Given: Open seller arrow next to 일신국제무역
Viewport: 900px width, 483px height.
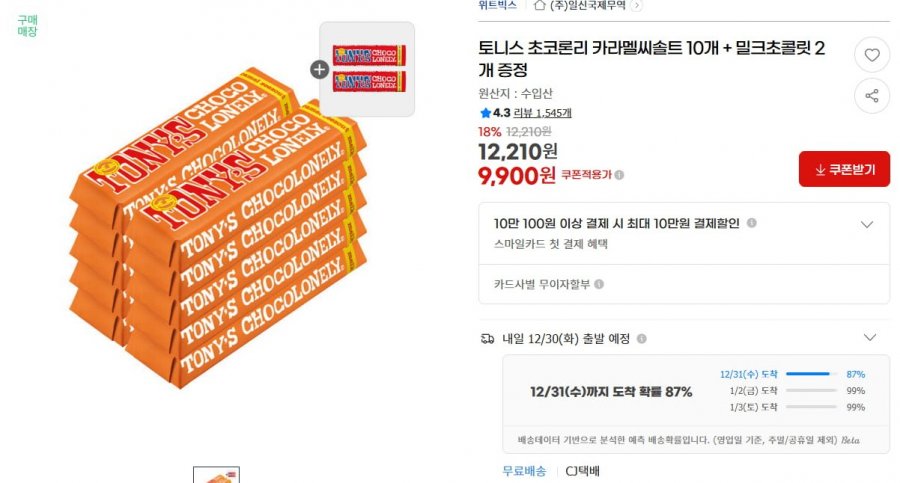Looking at the screenshot, I should [636, 6].
